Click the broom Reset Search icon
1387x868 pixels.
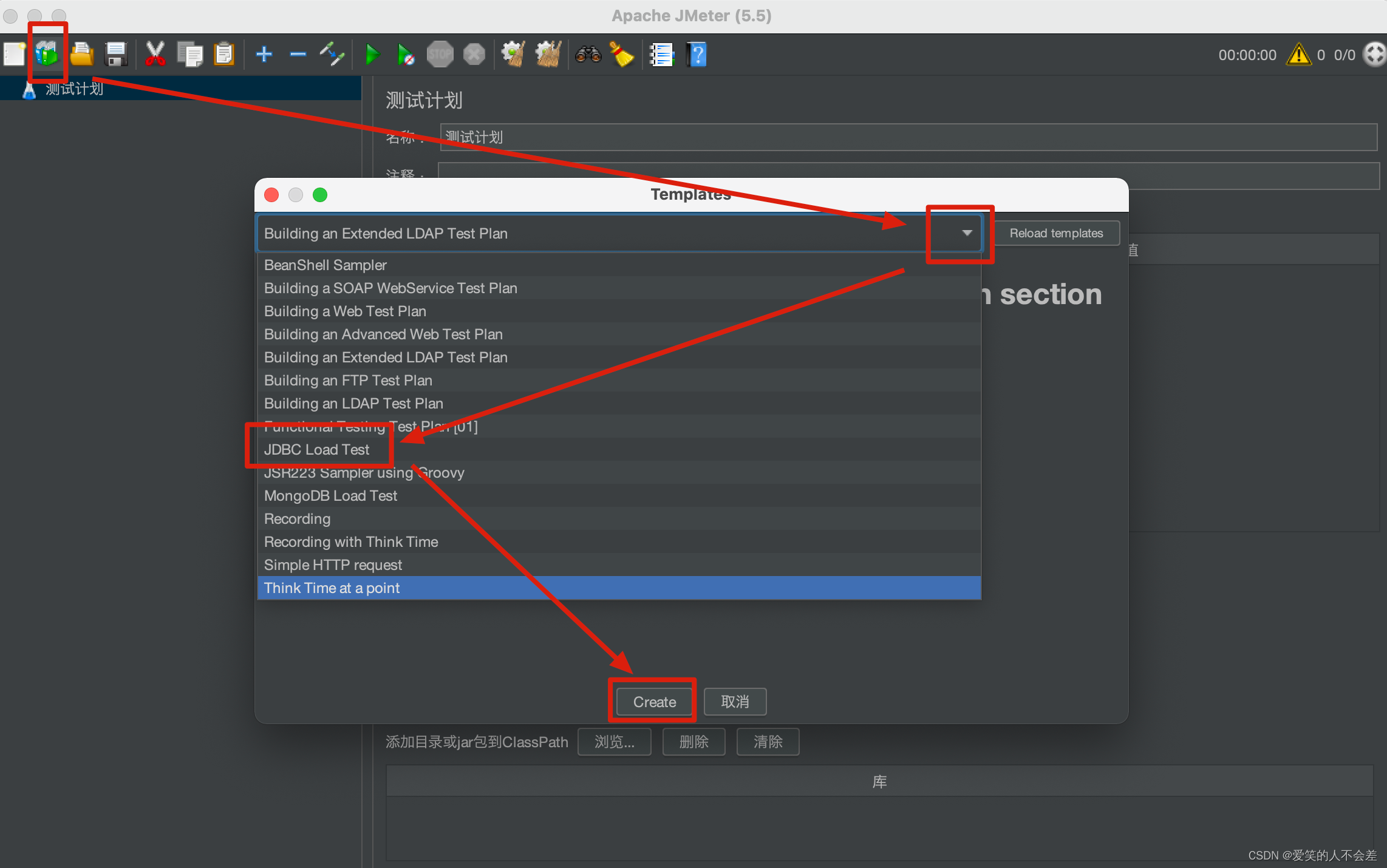622,55
